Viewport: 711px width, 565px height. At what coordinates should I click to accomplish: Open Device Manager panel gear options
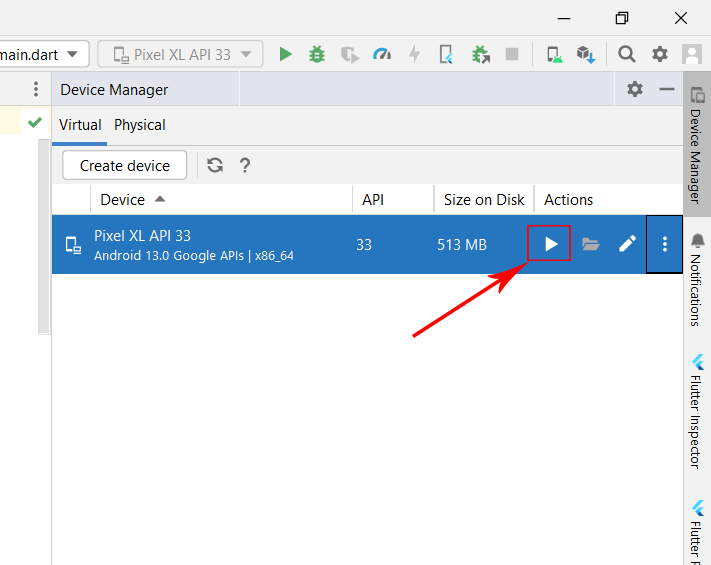(x=635, y=89)
